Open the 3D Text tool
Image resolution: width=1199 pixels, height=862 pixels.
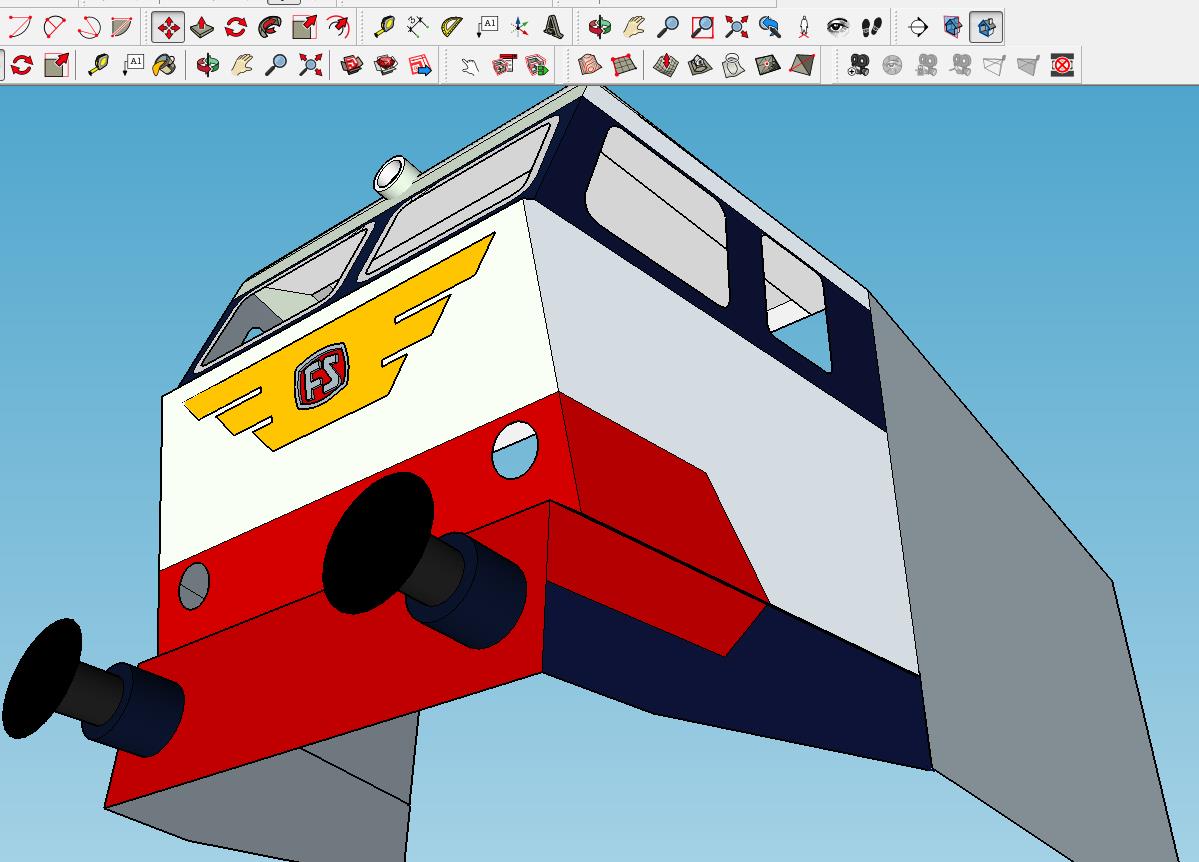pos(553,27)
